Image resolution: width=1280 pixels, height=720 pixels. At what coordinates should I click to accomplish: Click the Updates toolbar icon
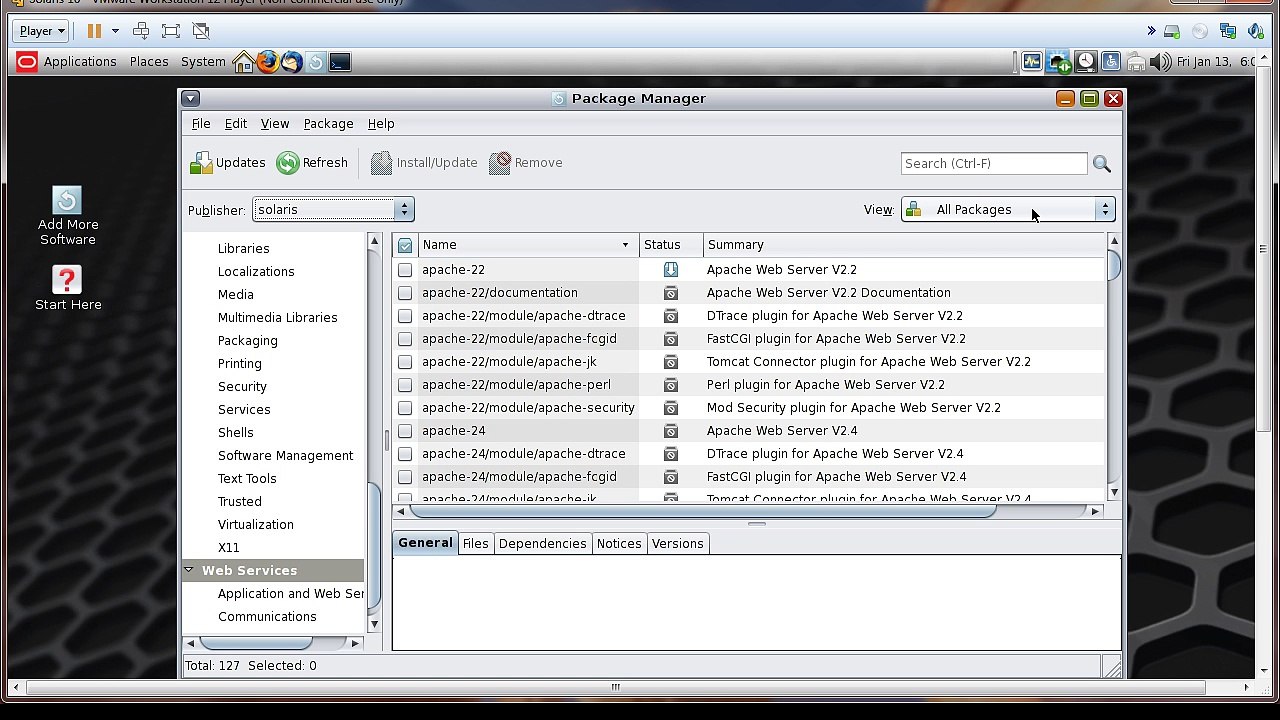[201, 163]
